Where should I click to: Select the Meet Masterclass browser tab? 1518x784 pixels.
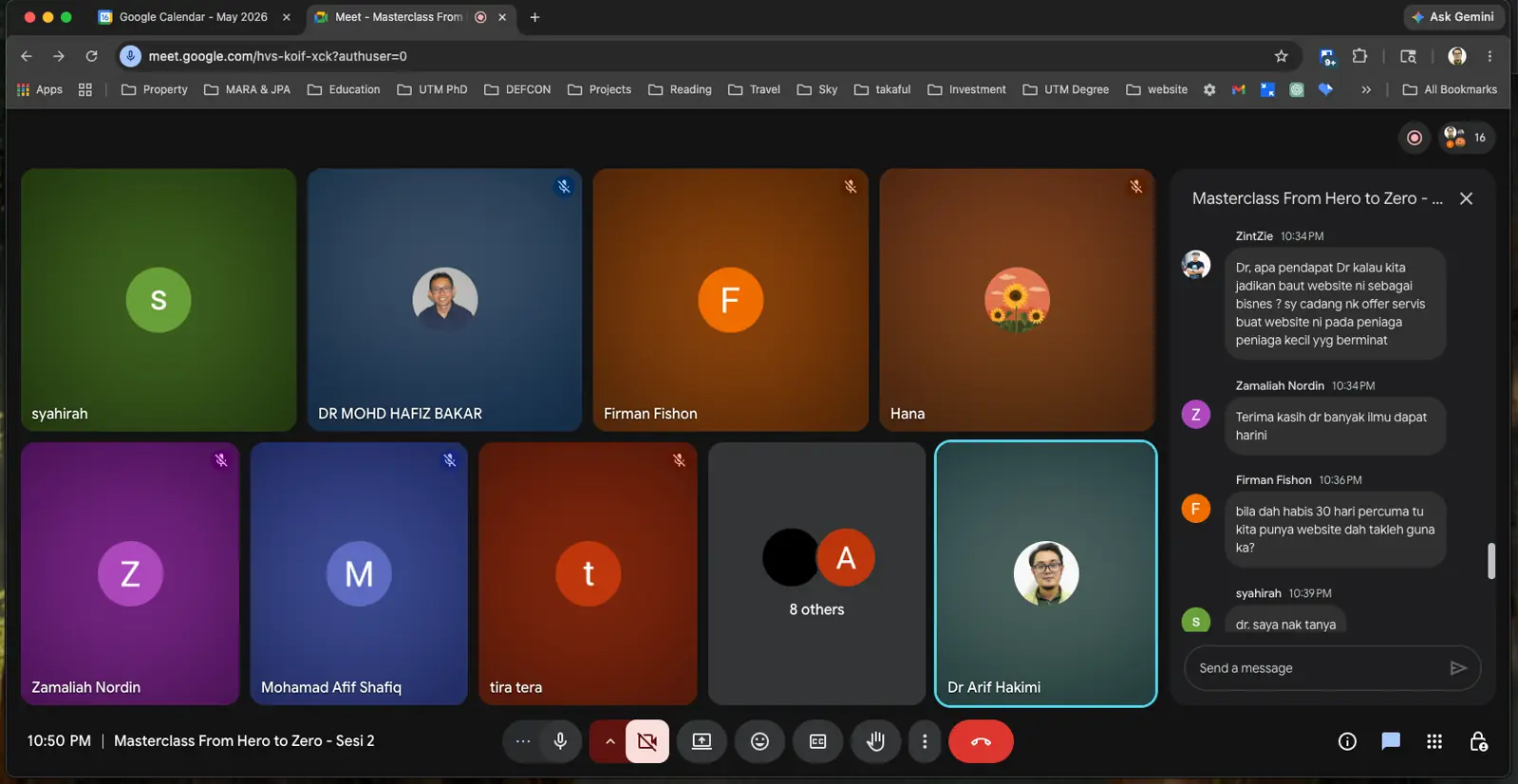click(x=413, y=17)
